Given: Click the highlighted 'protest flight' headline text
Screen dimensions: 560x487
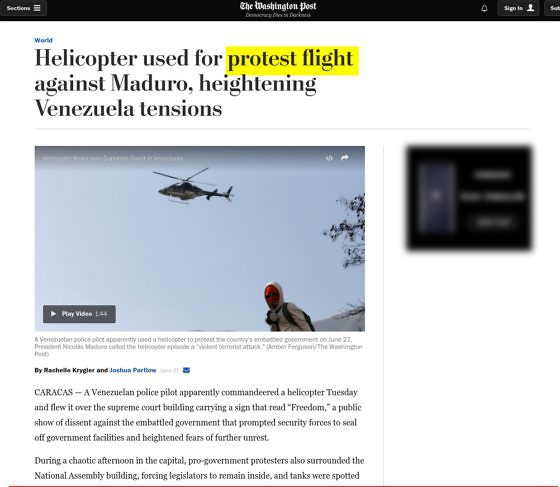Looking at the screenshot, I should (292, 60).
